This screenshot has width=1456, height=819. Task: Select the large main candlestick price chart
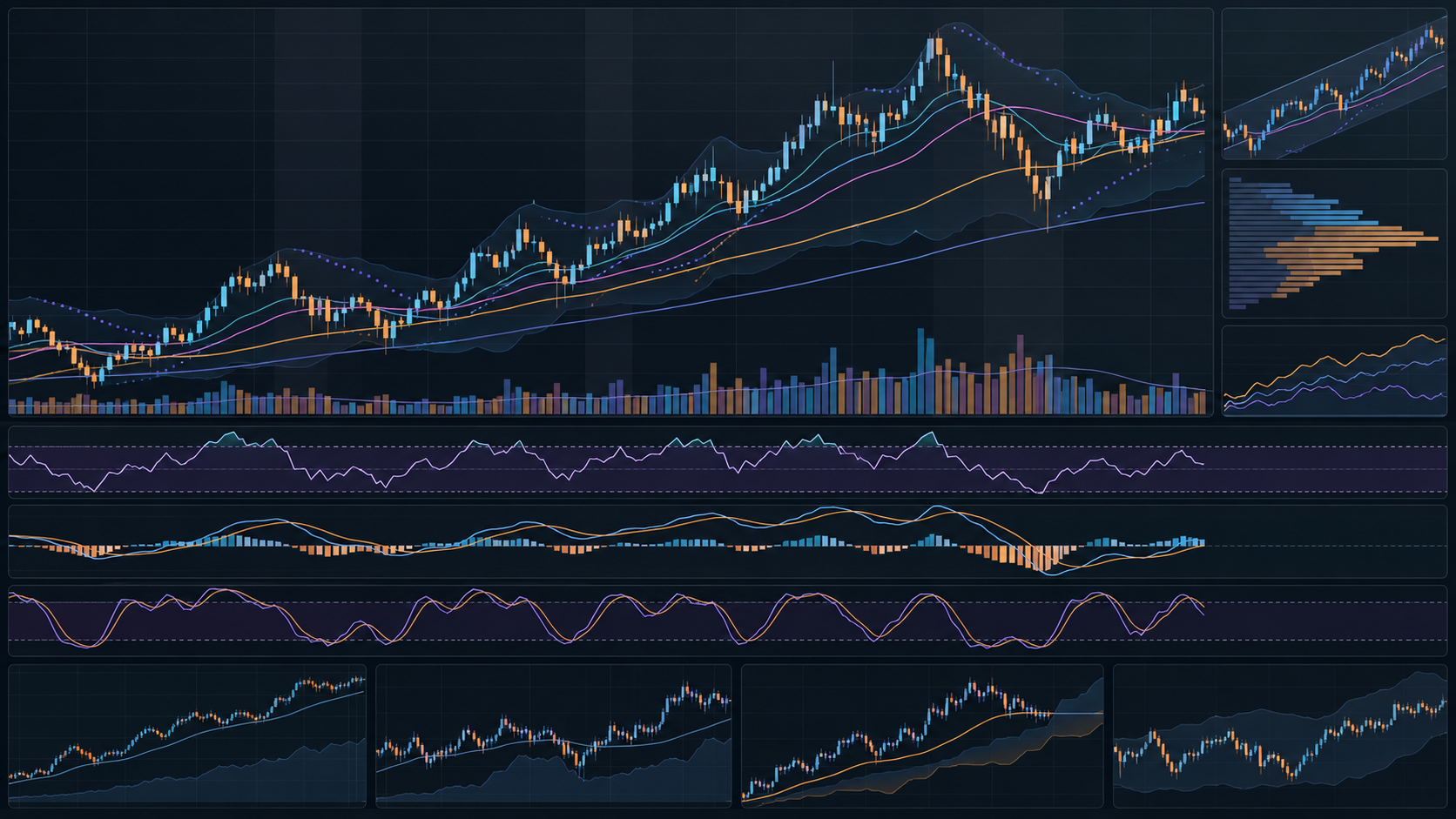tap(610, 212)
